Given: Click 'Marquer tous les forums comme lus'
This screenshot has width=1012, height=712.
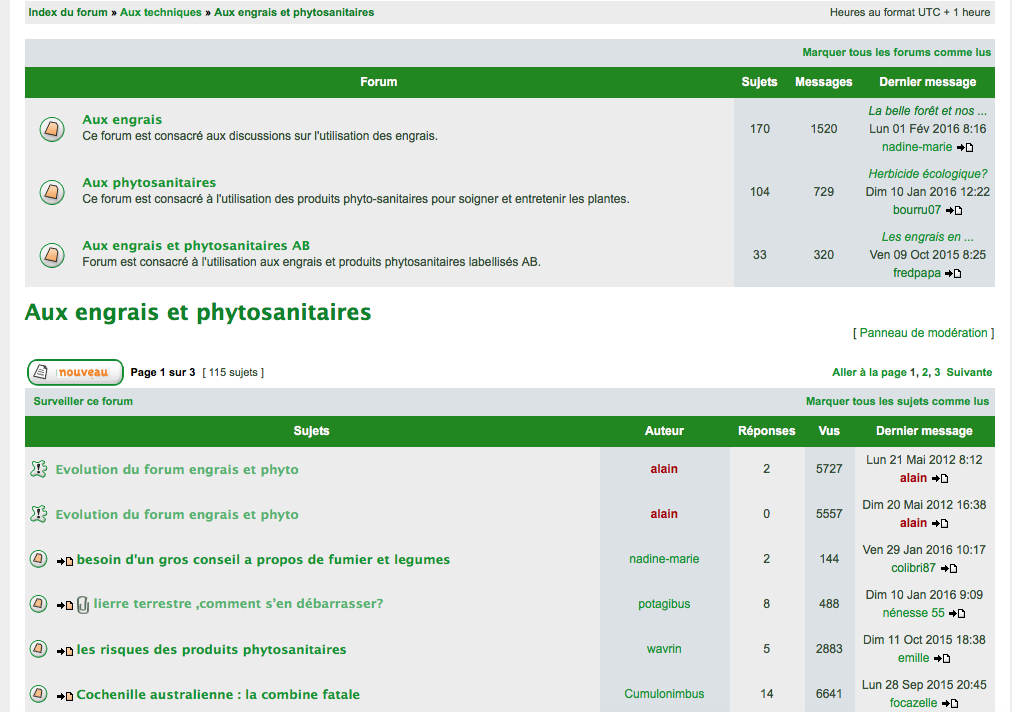Looking at the screenshot, I should point(896,52).
